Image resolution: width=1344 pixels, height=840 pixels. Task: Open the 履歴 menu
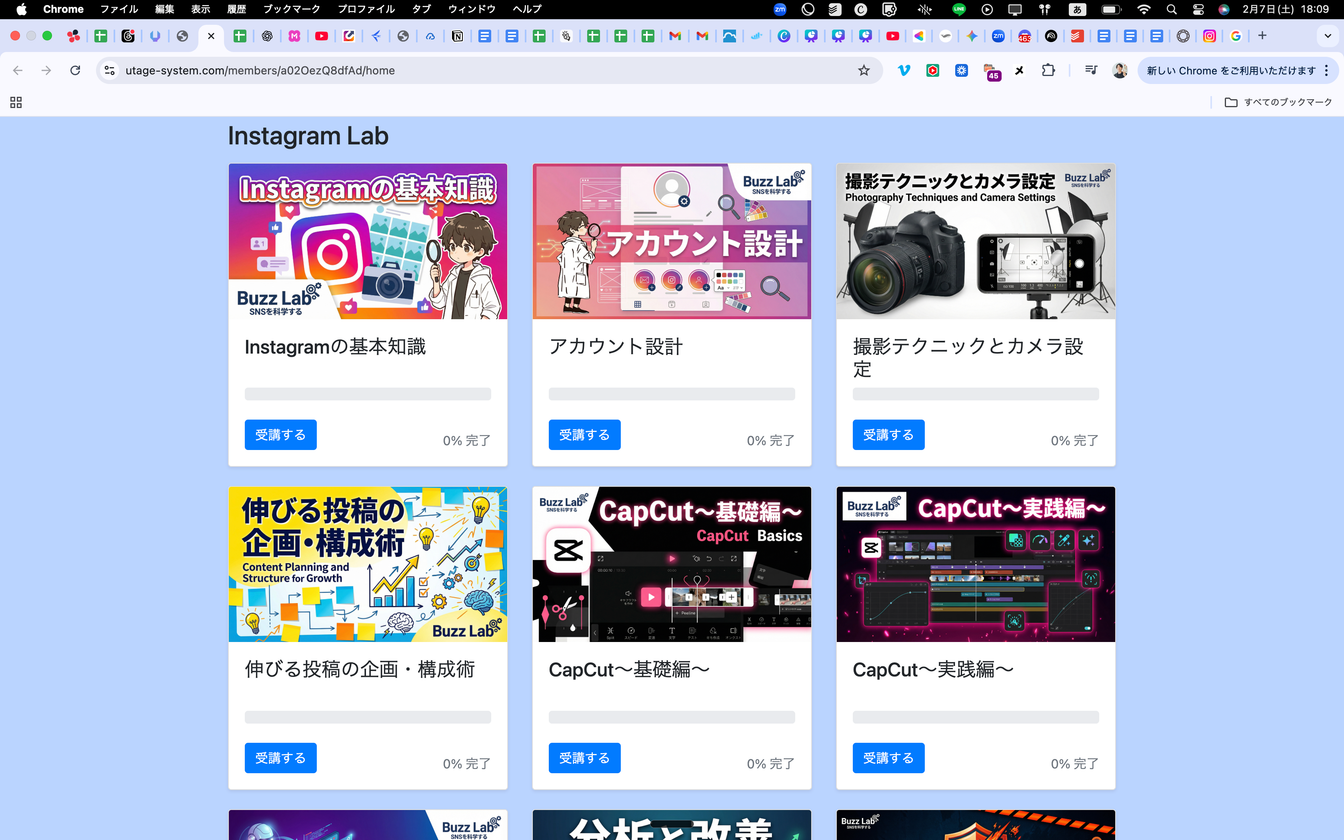pyautogui.click(x=236, y=9)
